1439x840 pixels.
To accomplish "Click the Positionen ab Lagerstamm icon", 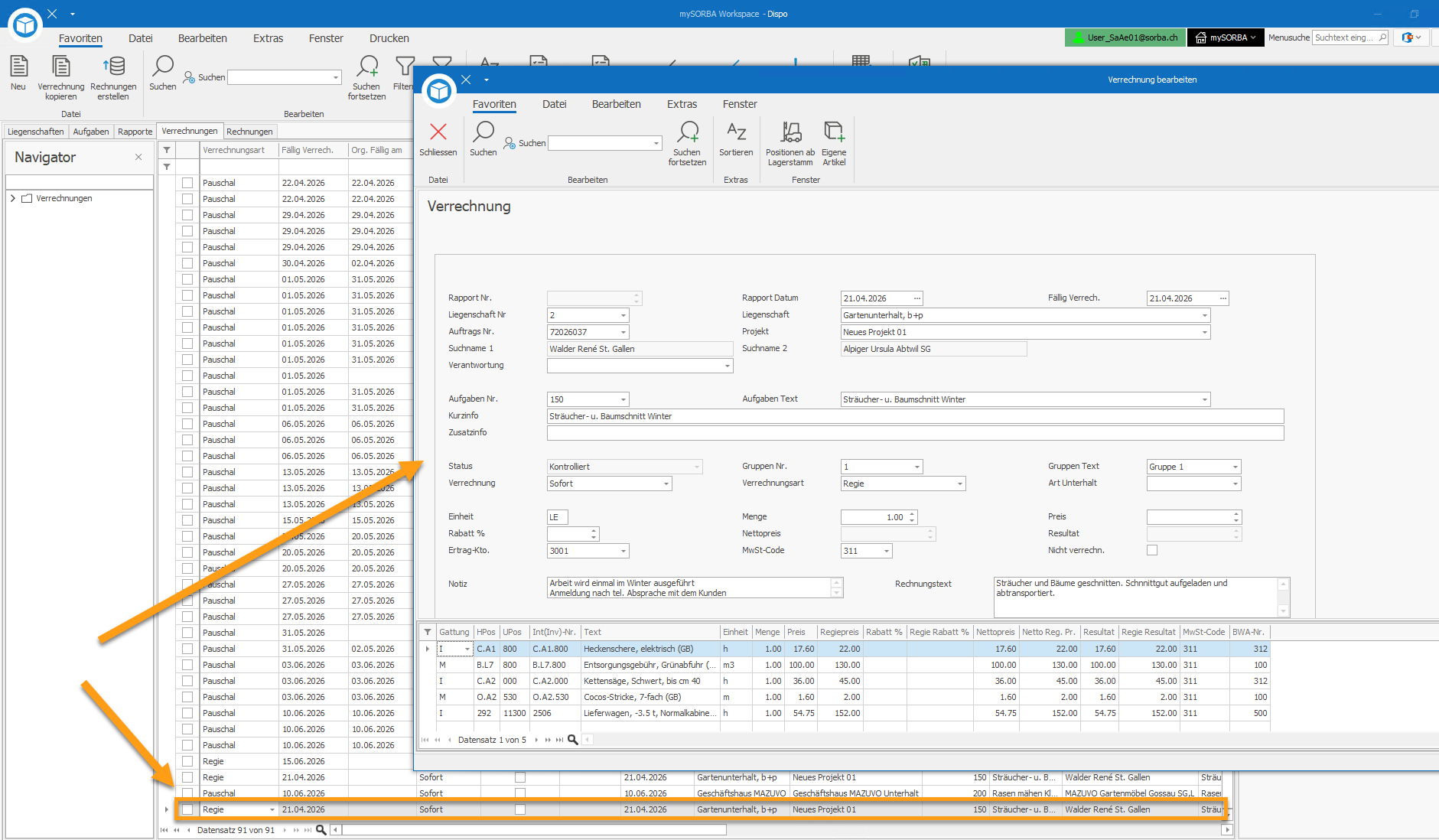I will [791, 132].
